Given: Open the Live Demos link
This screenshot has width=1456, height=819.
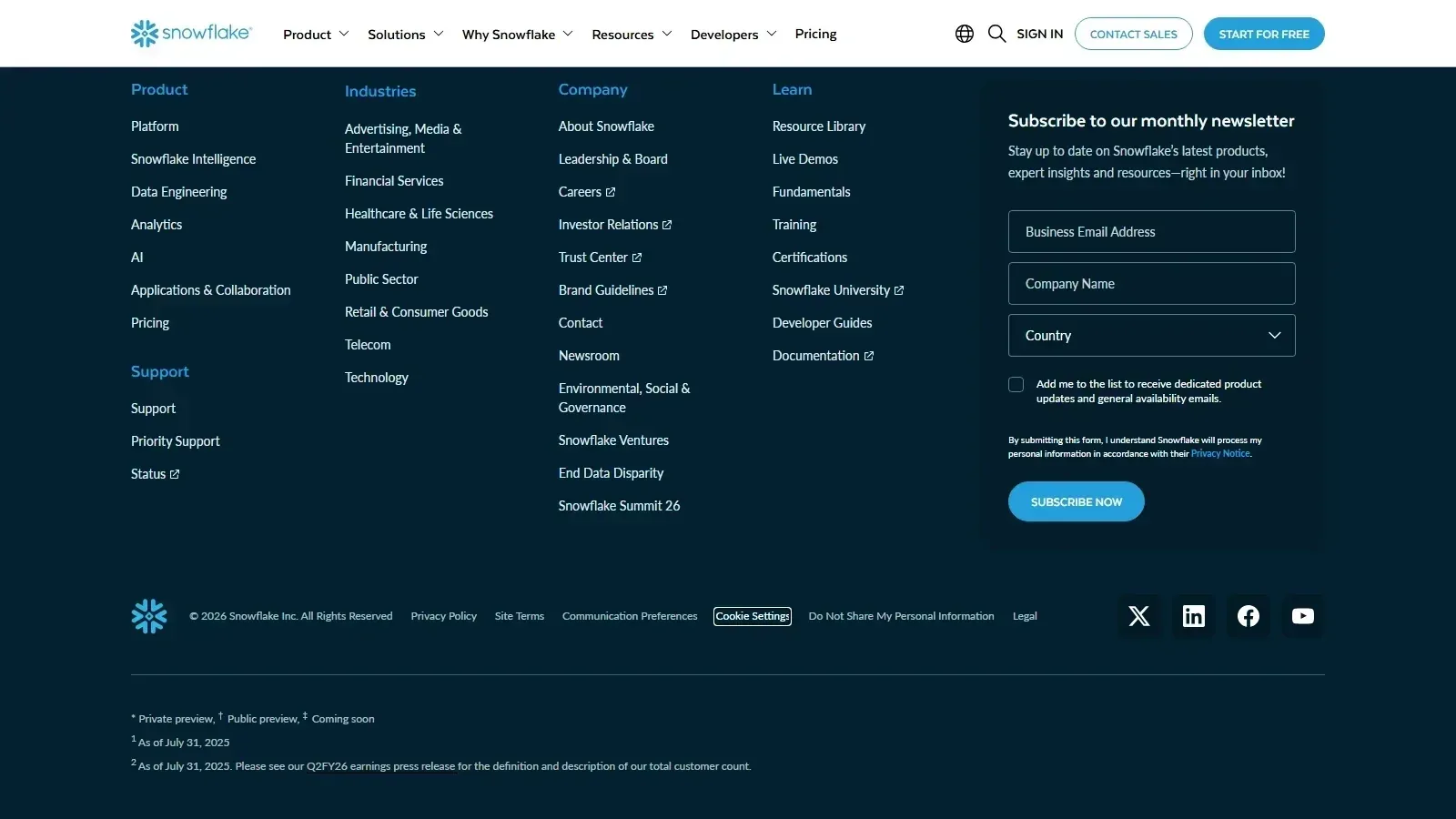Looking at the screenshot, I should point(805,159).
